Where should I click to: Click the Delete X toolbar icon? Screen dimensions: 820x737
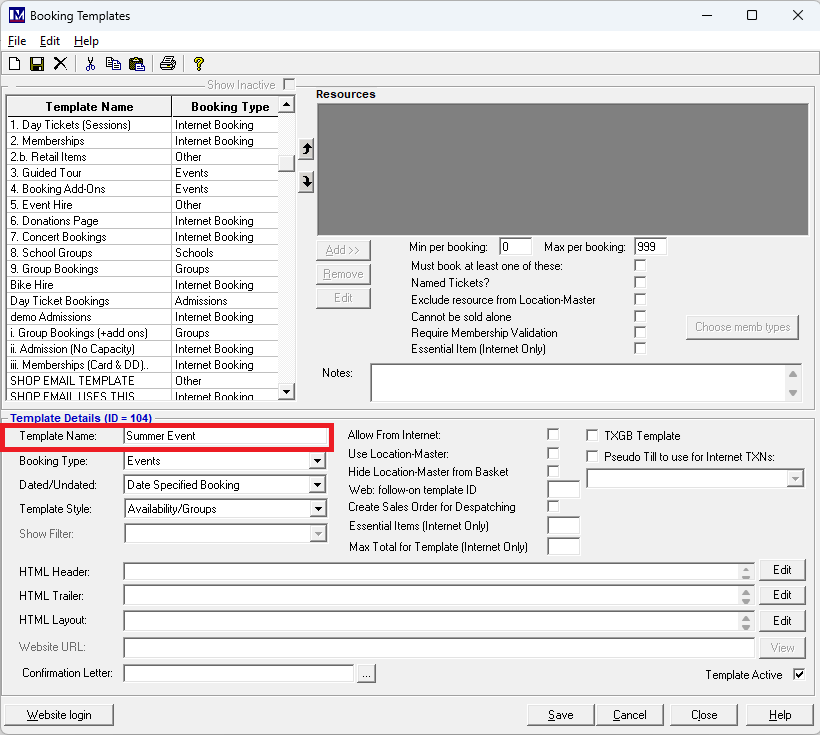pos(60,64)
